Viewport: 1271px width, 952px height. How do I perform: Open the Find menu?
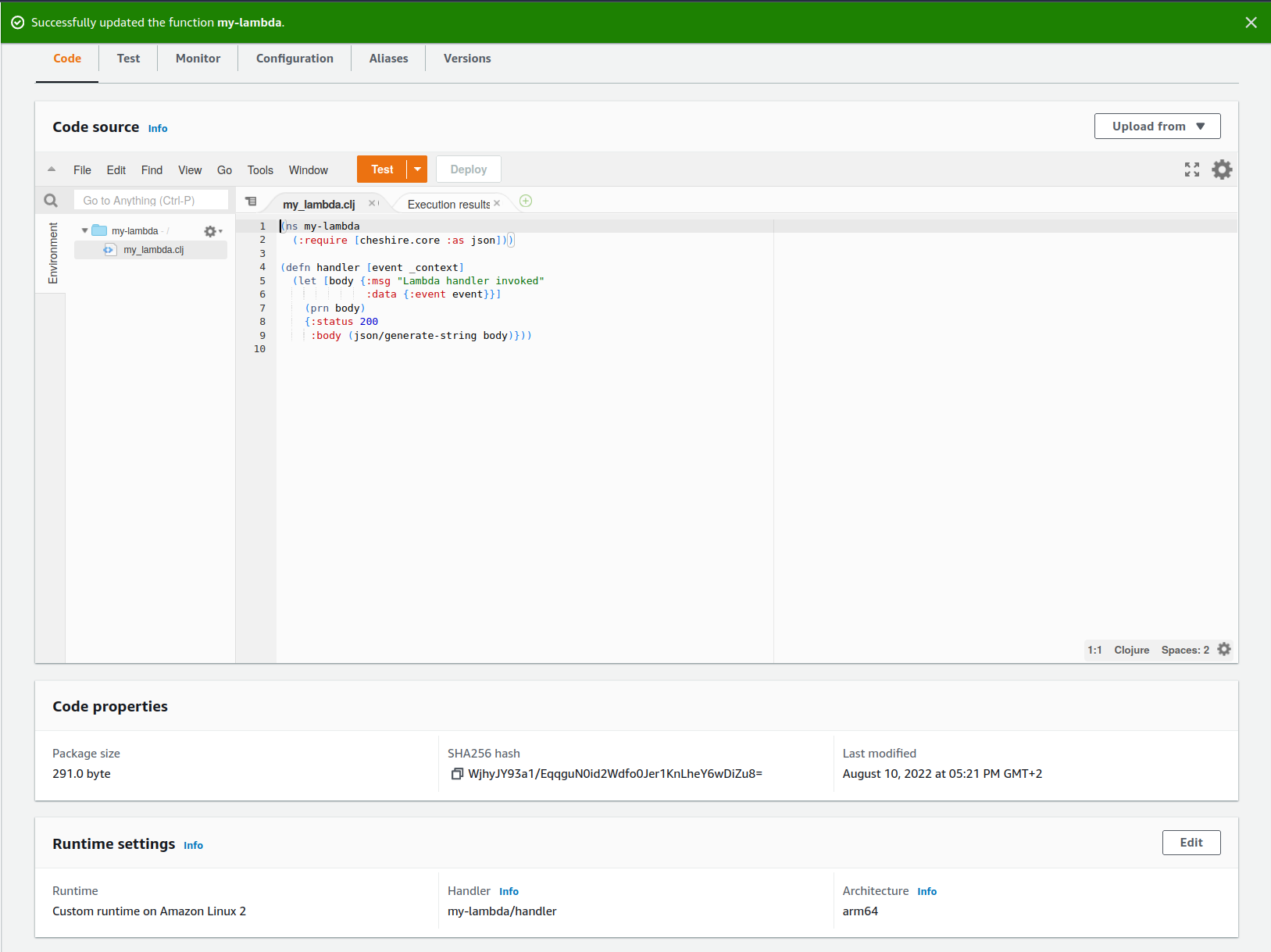coord(152,170)
